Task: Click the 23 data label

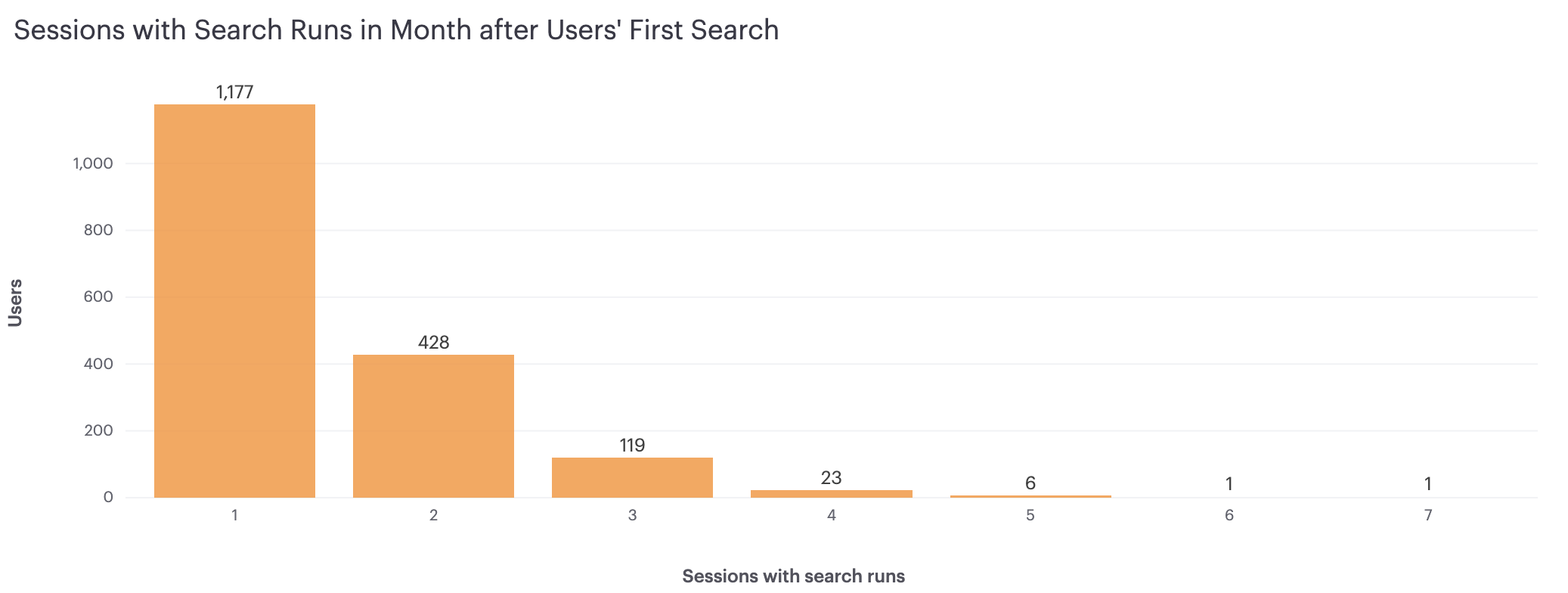Action: click(x=831, y=478)
